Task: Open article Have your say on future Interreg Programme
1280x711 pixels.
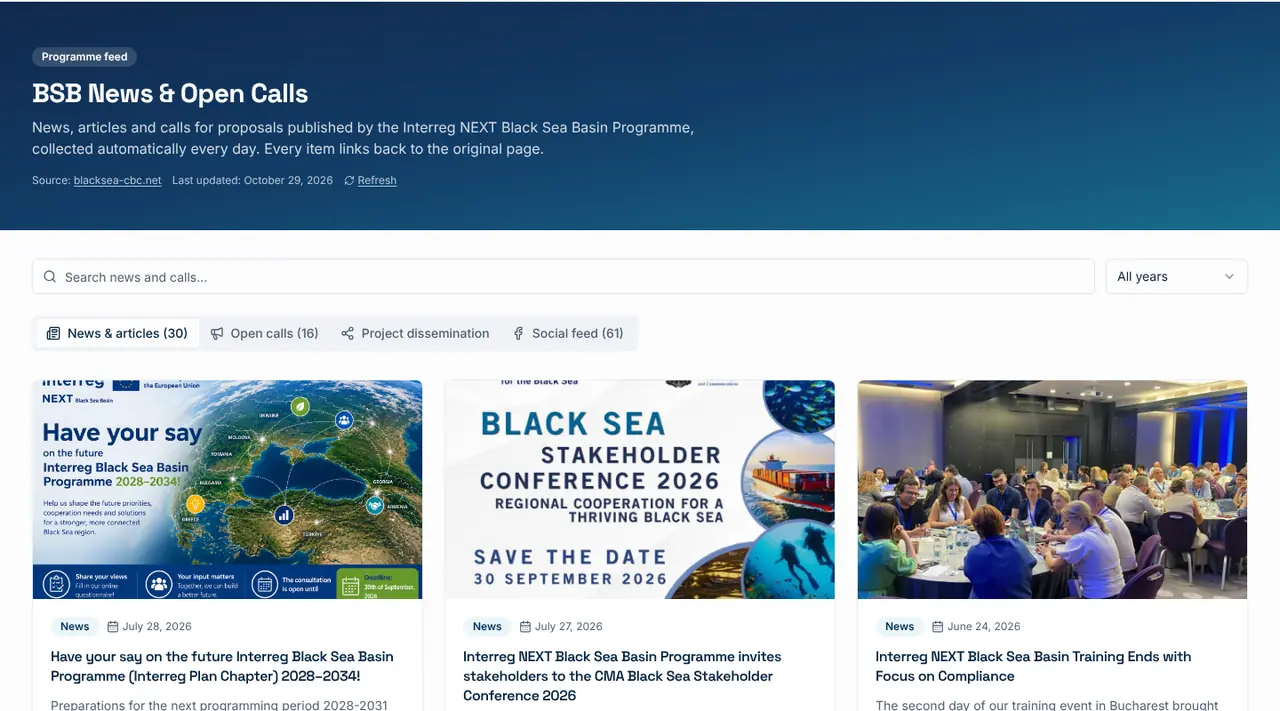Action: [222, 666]
